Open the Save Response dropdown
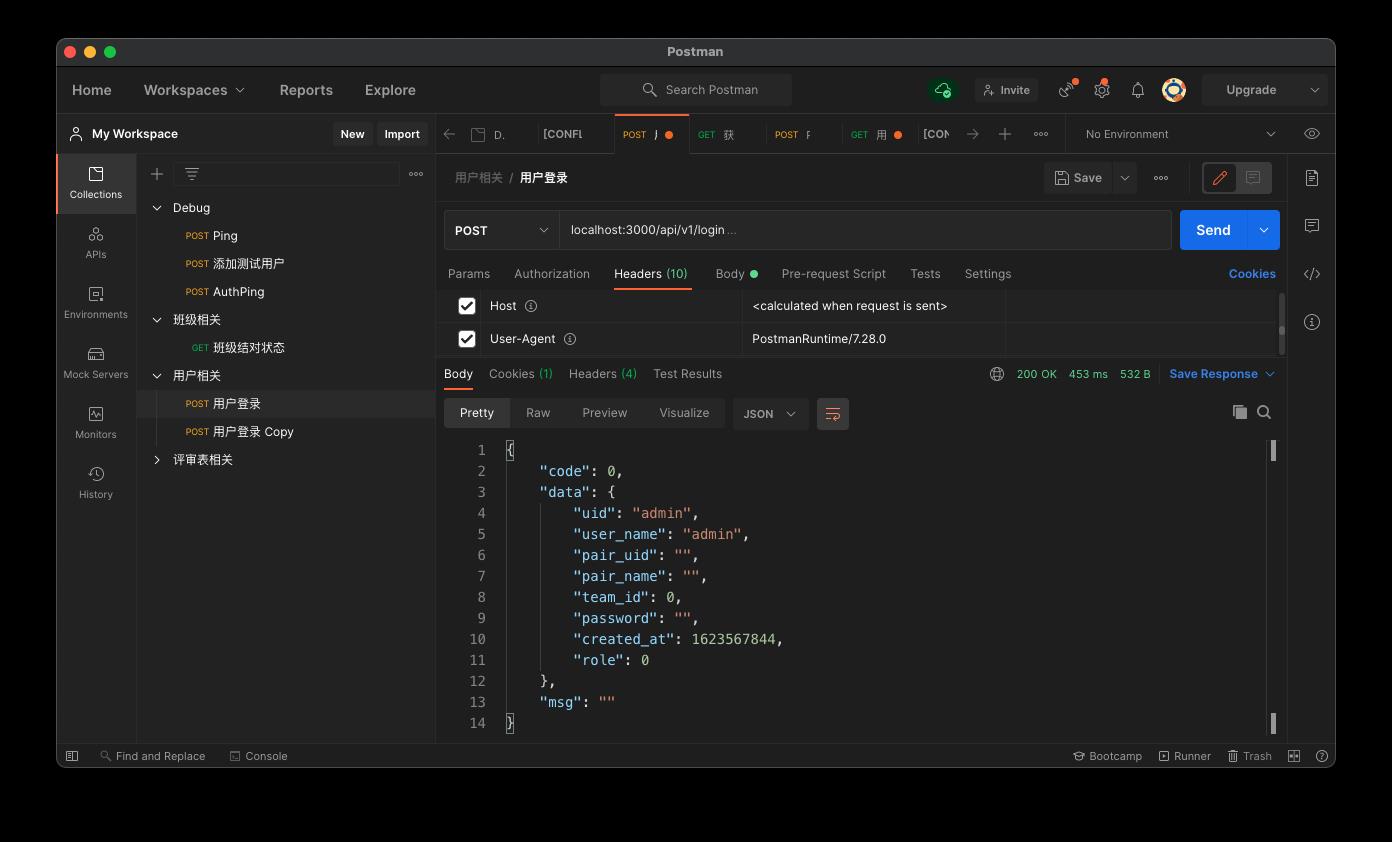The image size is (1392, 842). pyautogui.click(x=1222, y=374)
